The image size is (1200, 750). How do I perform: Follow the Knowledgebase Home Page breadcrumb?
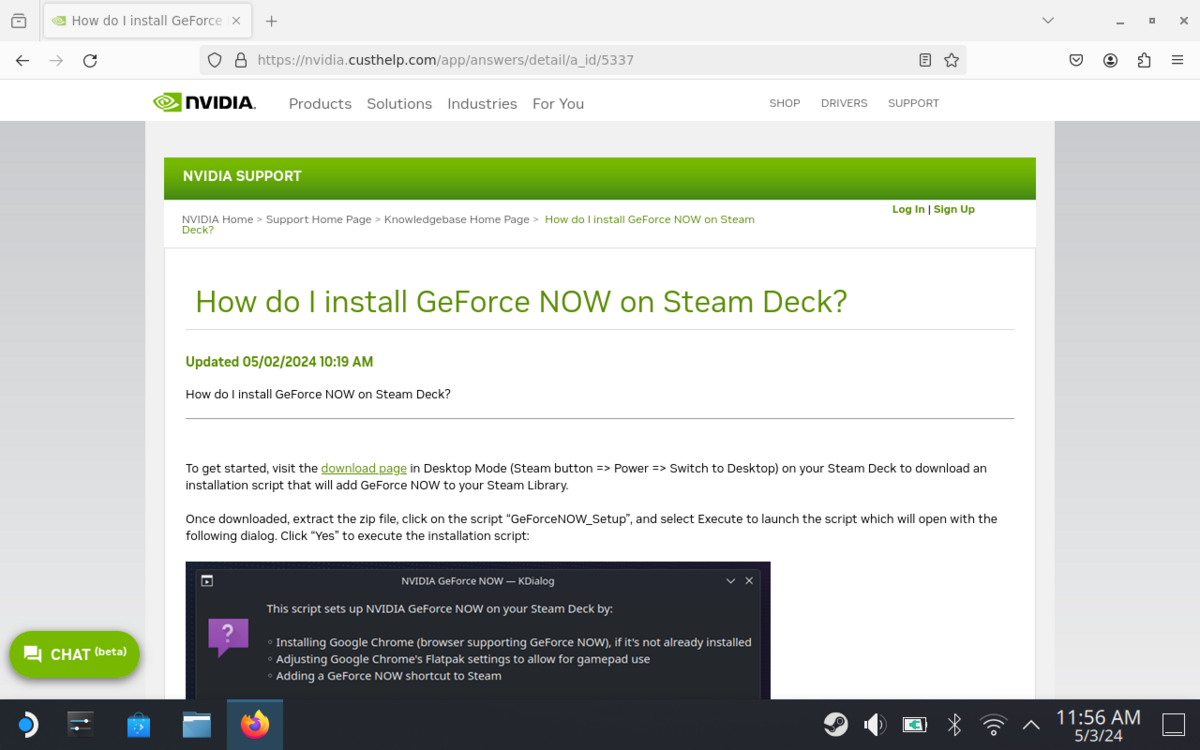pyautogui.click(x=457, y=219)
